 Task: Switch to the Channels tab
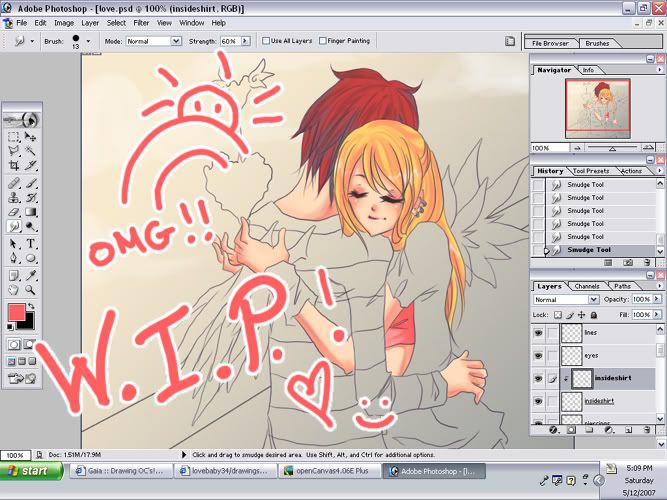click(587, 286)
